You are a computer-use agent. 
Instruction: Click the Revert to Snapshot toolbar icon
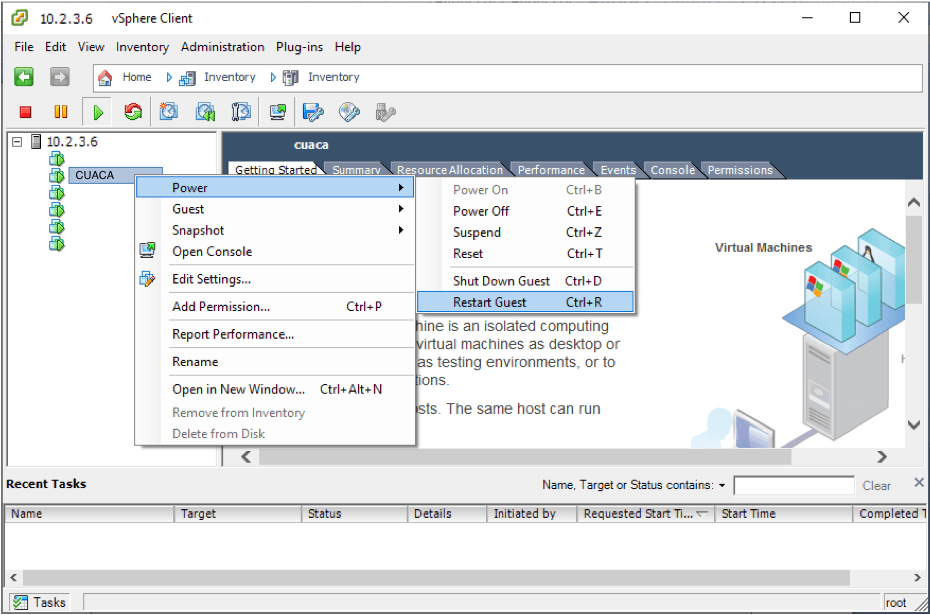(x=205, y=111)
